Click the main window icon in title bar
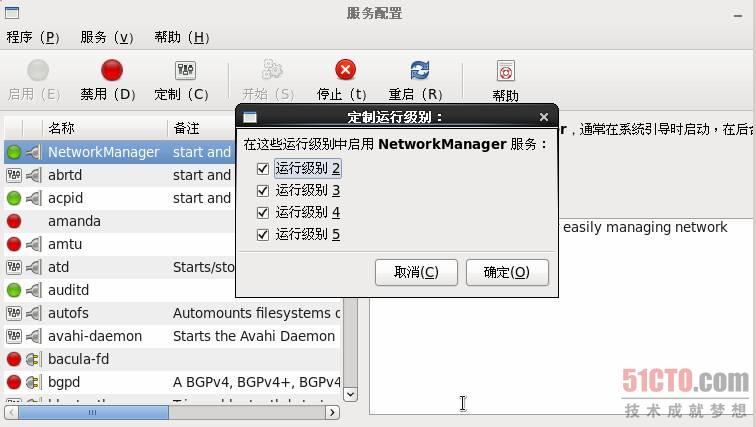This screenshot has height=427, width=756. click(12, 13)
